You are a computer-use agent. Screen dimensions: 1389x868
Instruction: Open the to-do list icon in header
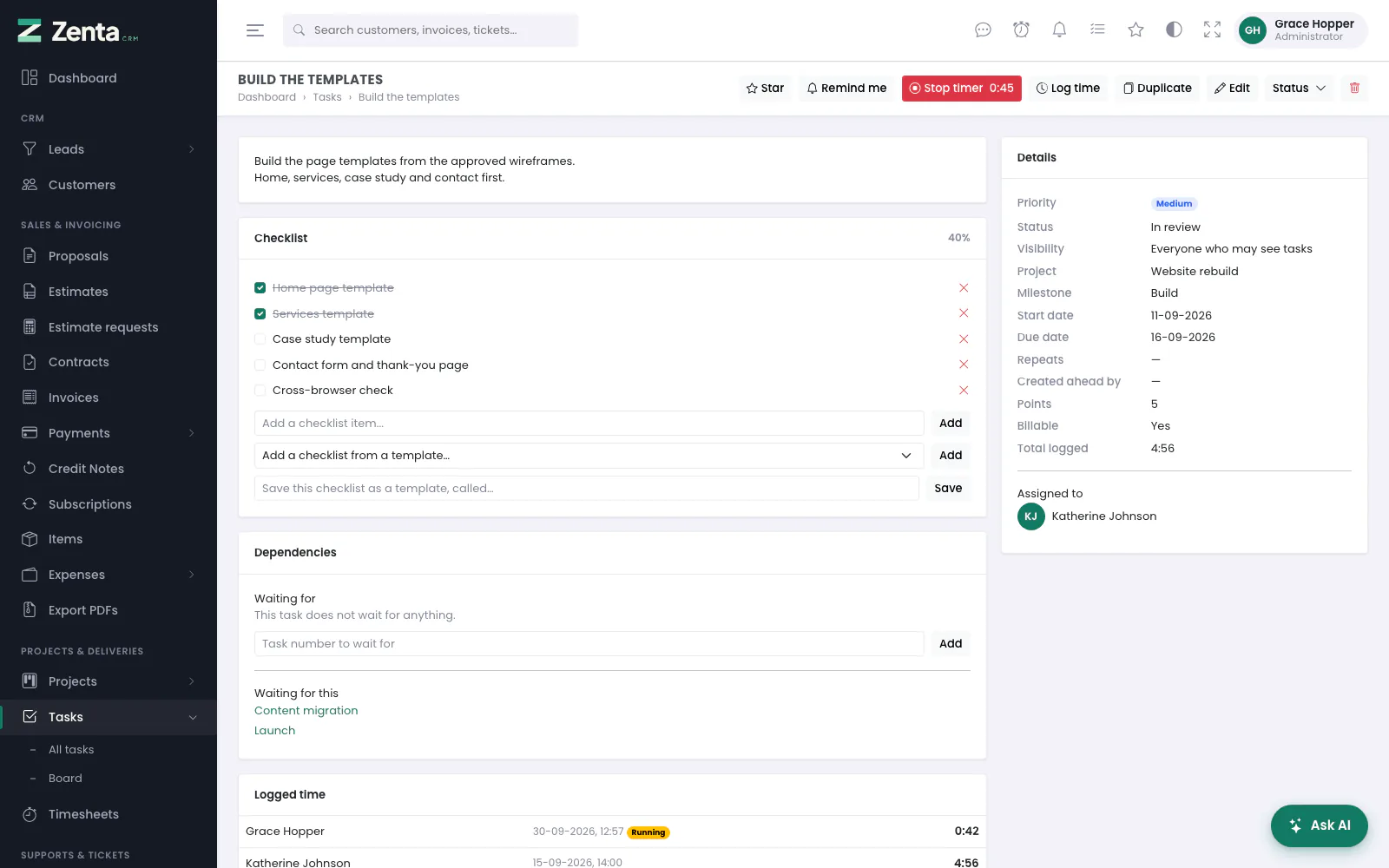tap(1097, 30)
